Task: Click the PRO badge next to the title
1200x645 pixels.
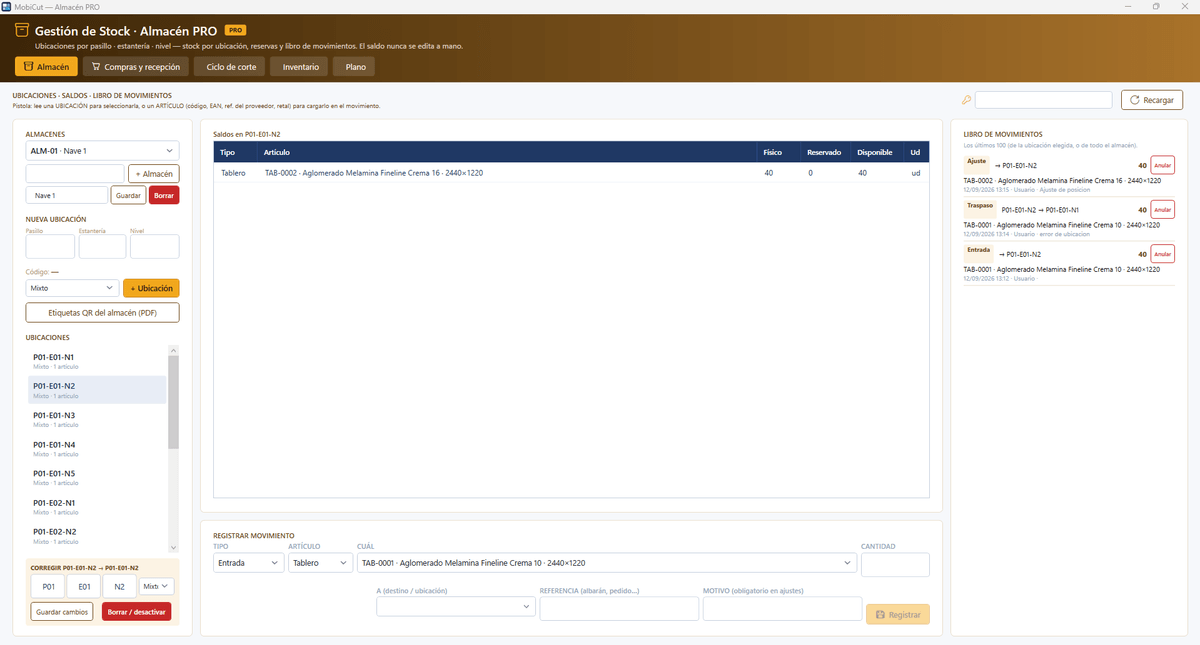Action: [x=235, y=31]
